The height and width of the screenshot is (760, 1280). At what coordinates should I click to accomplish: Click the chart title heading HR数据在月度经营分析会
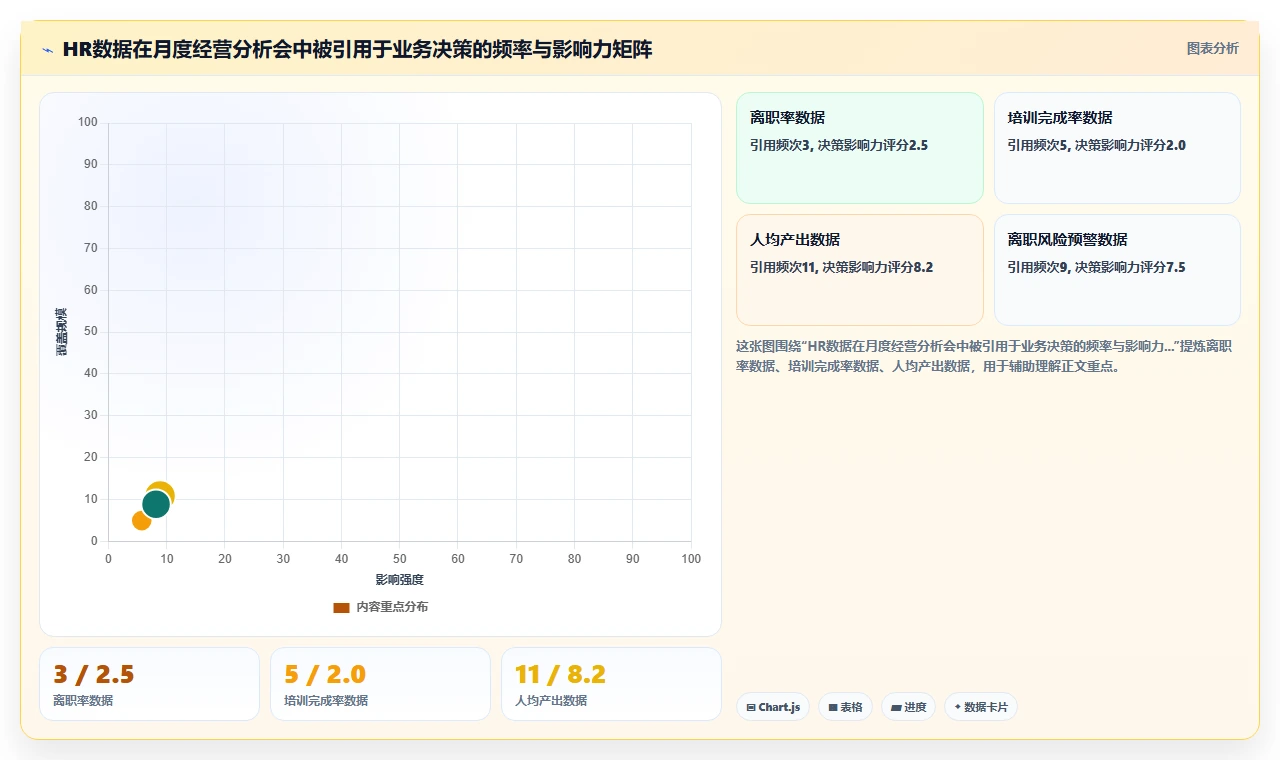(x=357, y=49)
